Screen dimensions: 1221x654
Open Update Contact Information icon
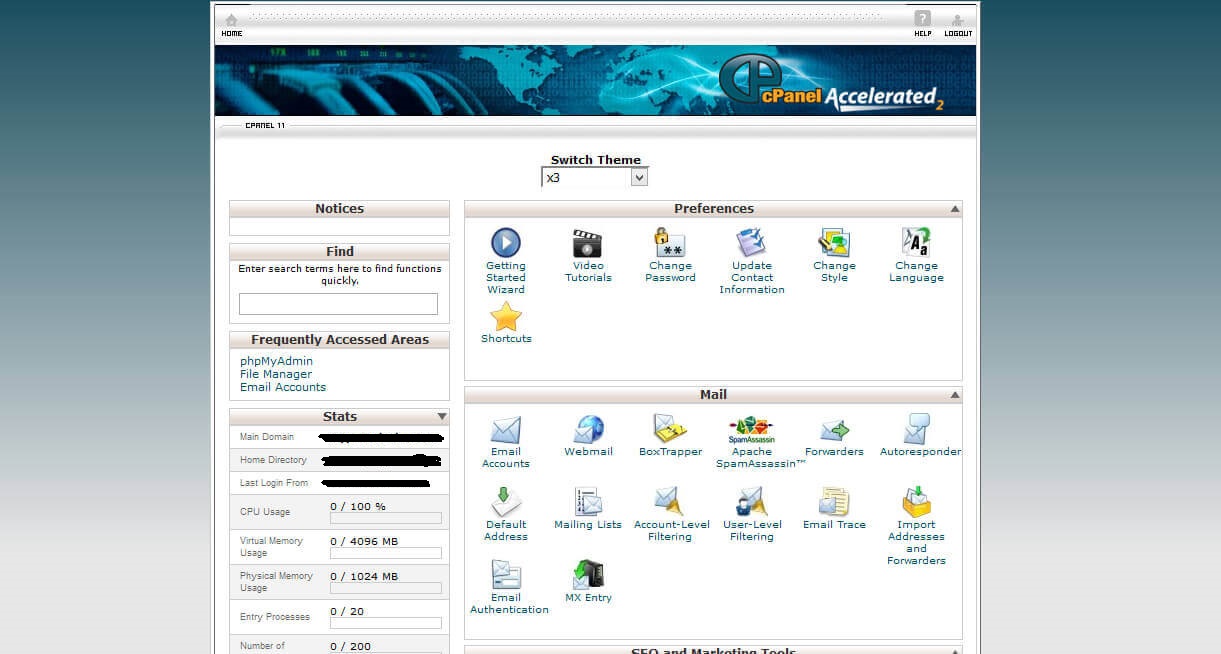click(x=751, y=243)
